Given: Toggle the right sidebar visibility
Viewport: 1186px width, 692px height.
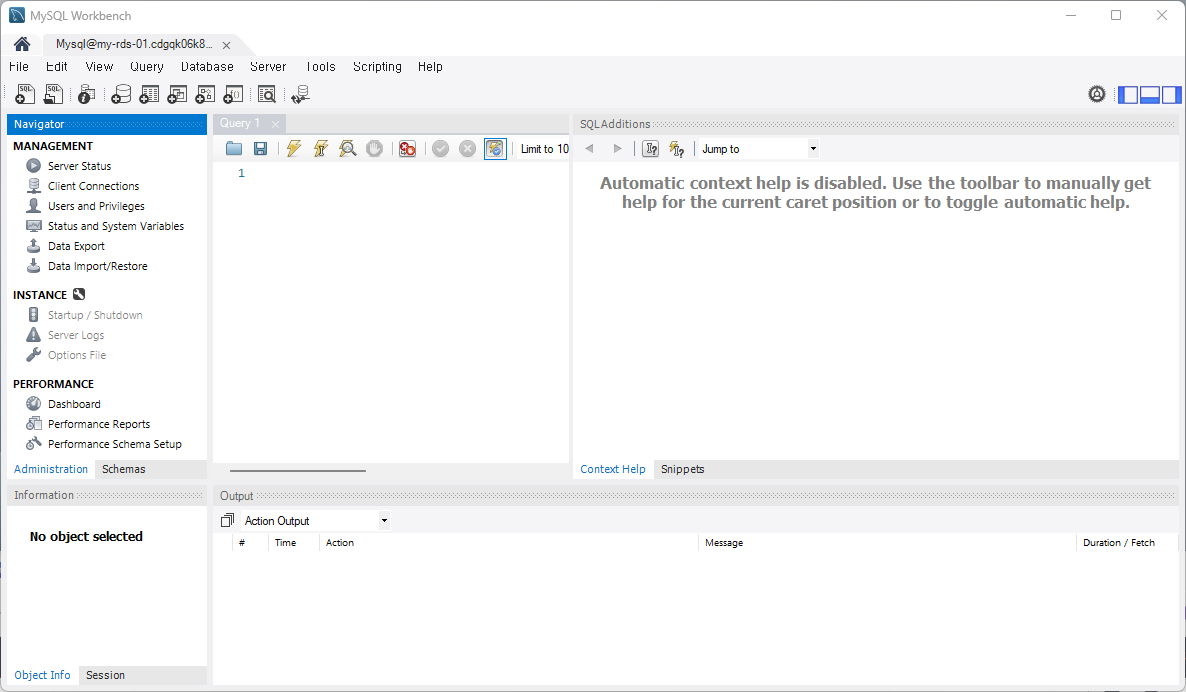Looking at the screenshot, I should click(x=1172, y=95).
